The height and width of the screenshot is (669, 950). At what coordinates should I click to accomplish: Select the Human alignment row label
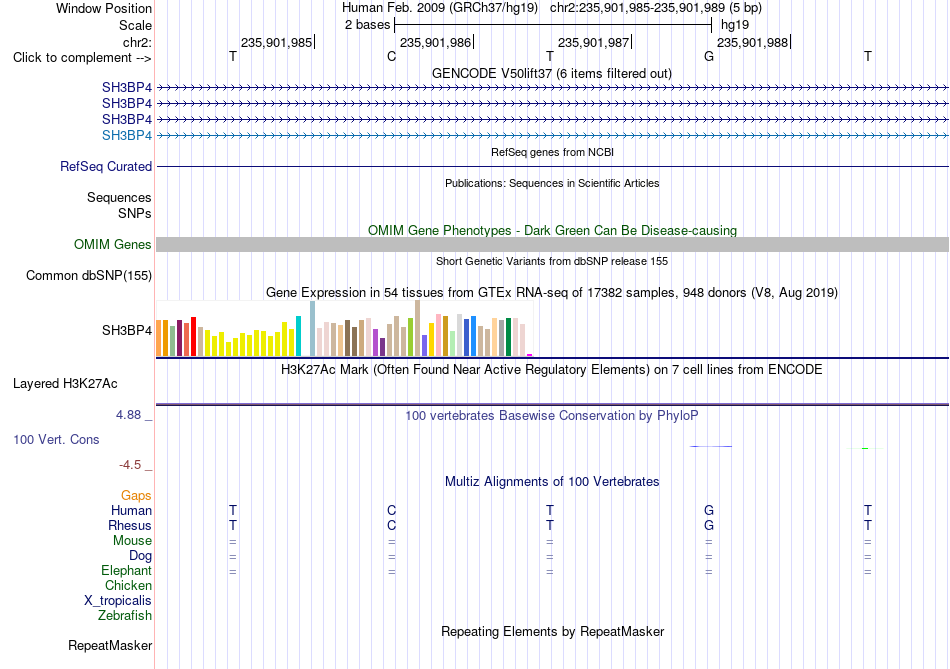click(131, 511)
